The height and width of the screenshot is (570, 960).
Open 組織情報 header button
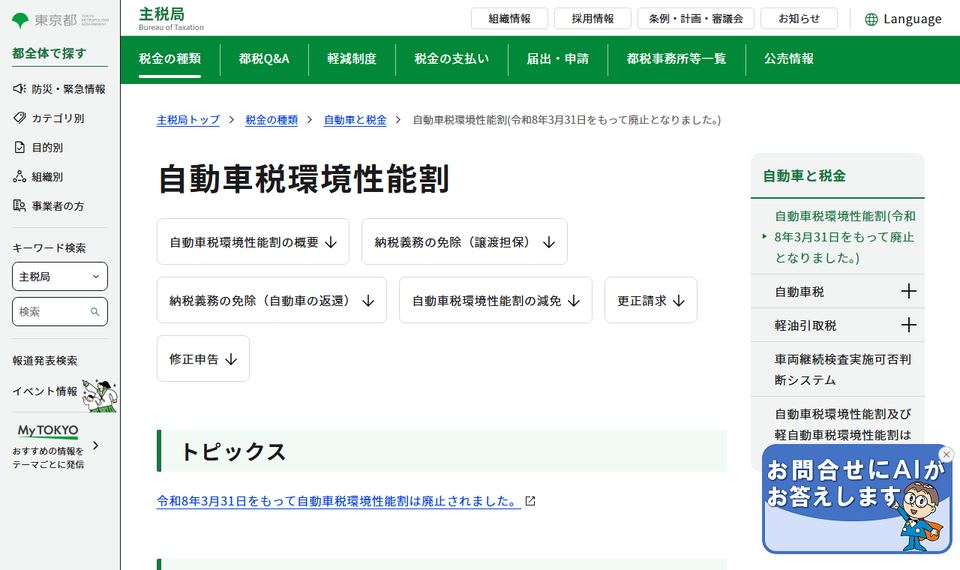pos(509,18)
